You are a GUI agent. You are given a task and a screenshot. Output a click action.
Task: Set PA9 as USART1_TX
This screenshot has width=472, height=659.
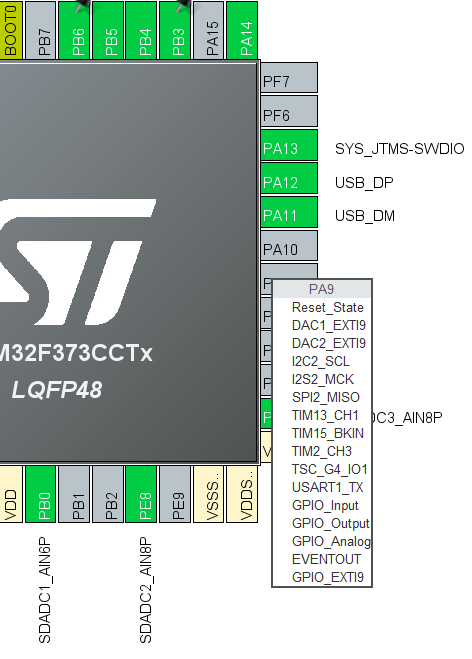322,488
